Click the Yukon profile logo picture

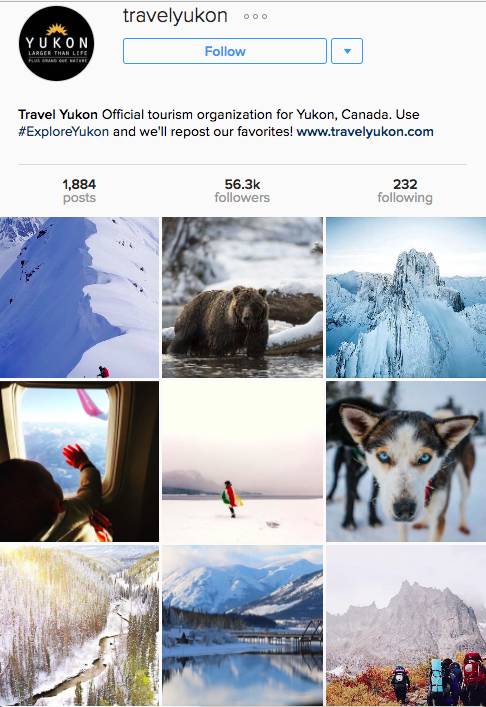[56, 43]
